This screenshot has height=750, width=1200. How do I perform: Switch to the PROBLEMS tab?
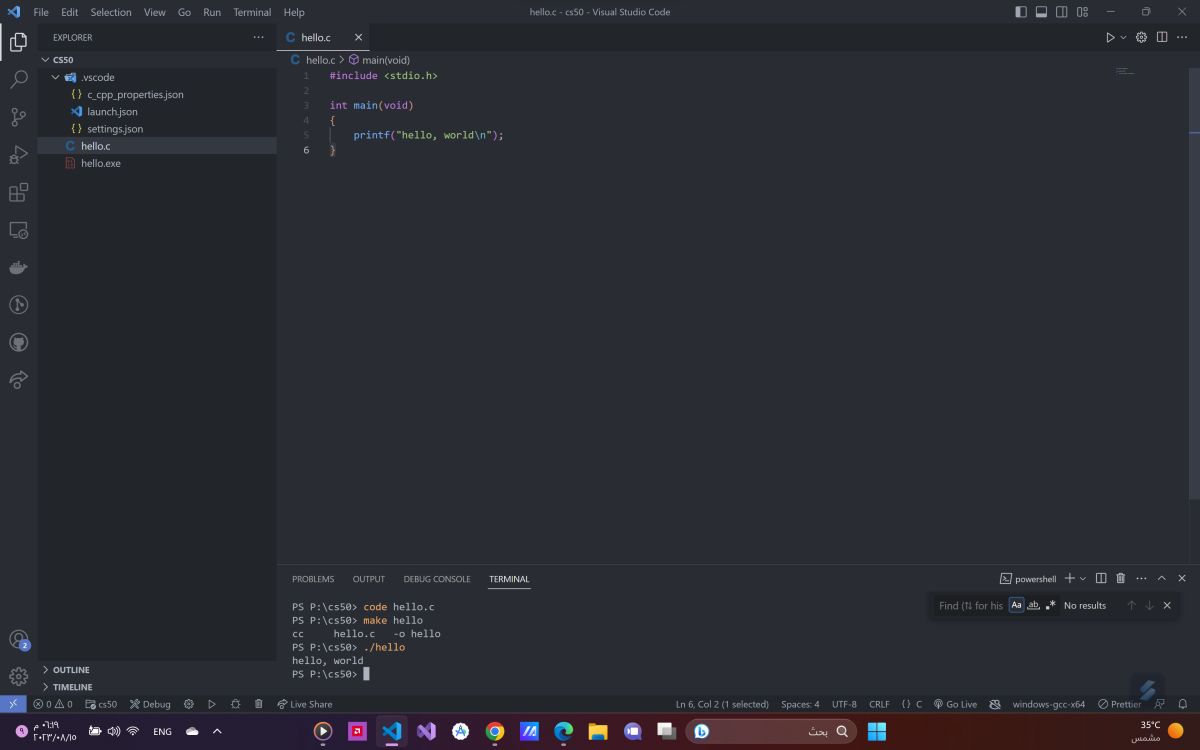pyautogui.click(x=313, y=579)
